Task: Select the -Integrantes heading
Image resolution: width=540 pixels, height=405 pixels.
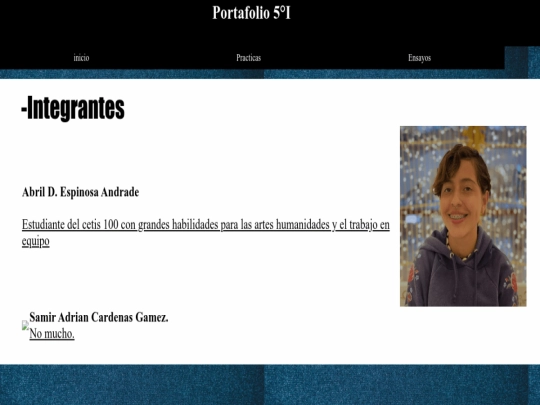Action: (x=73, y=108)
